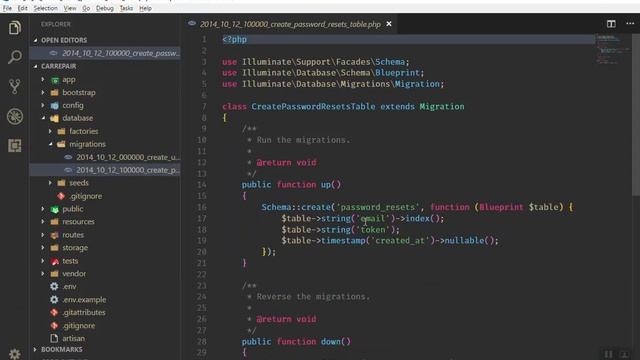Click the config folder icon
Screen dimensions: 640x360
(x=54, y=105)
